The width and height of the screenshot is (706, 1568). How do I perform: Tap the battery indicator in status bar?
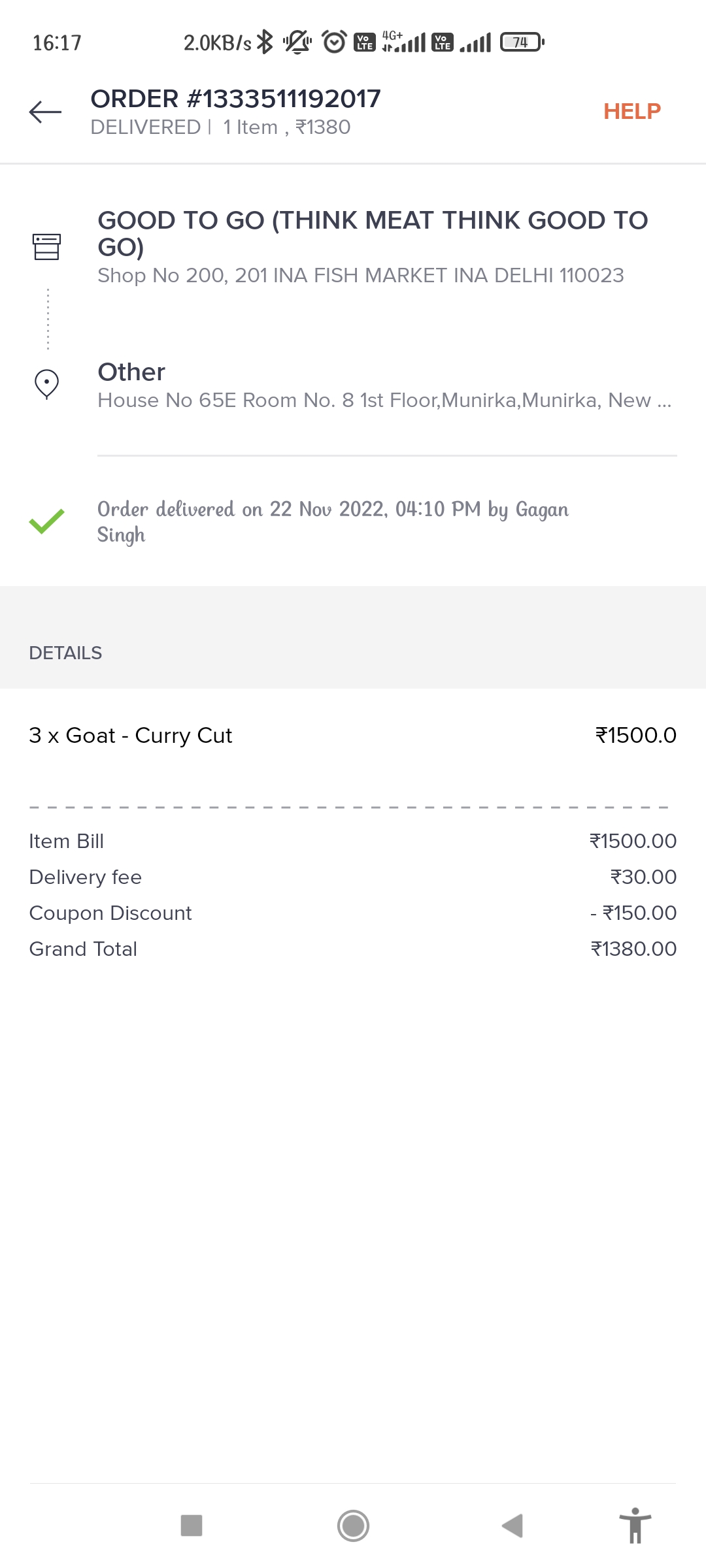[522, 42]
